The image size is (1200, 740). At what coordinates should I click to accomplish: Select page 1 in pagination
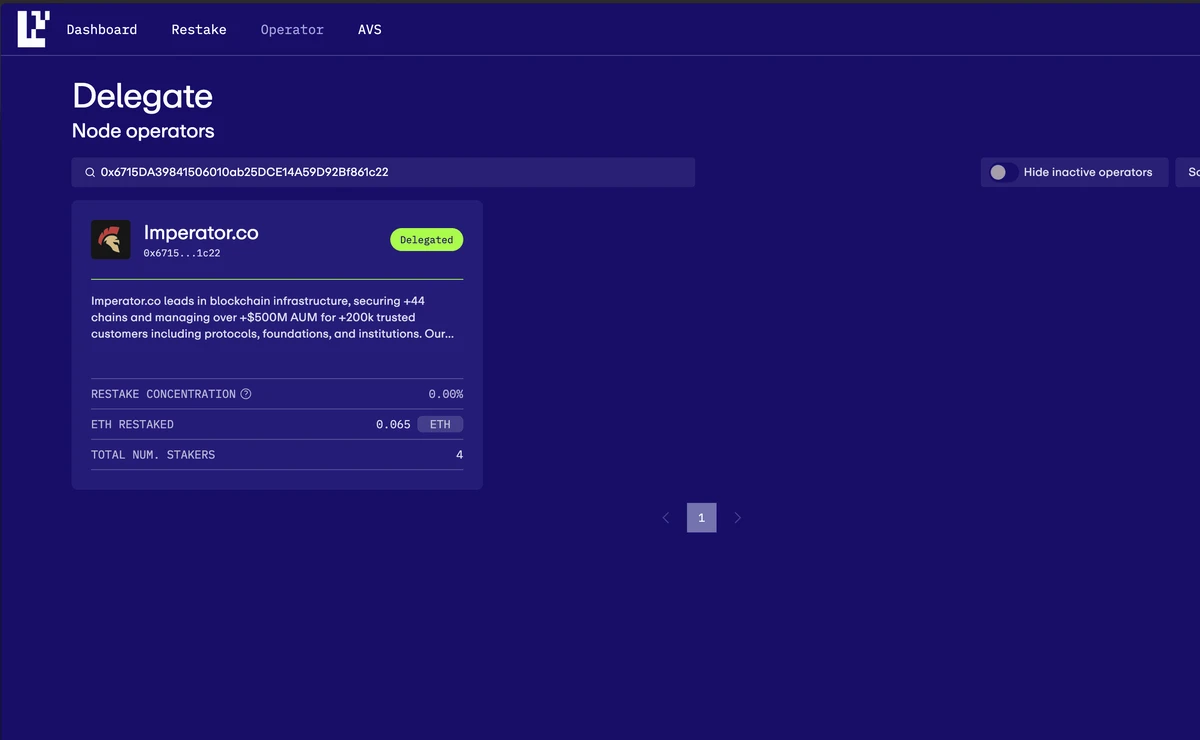701,518
